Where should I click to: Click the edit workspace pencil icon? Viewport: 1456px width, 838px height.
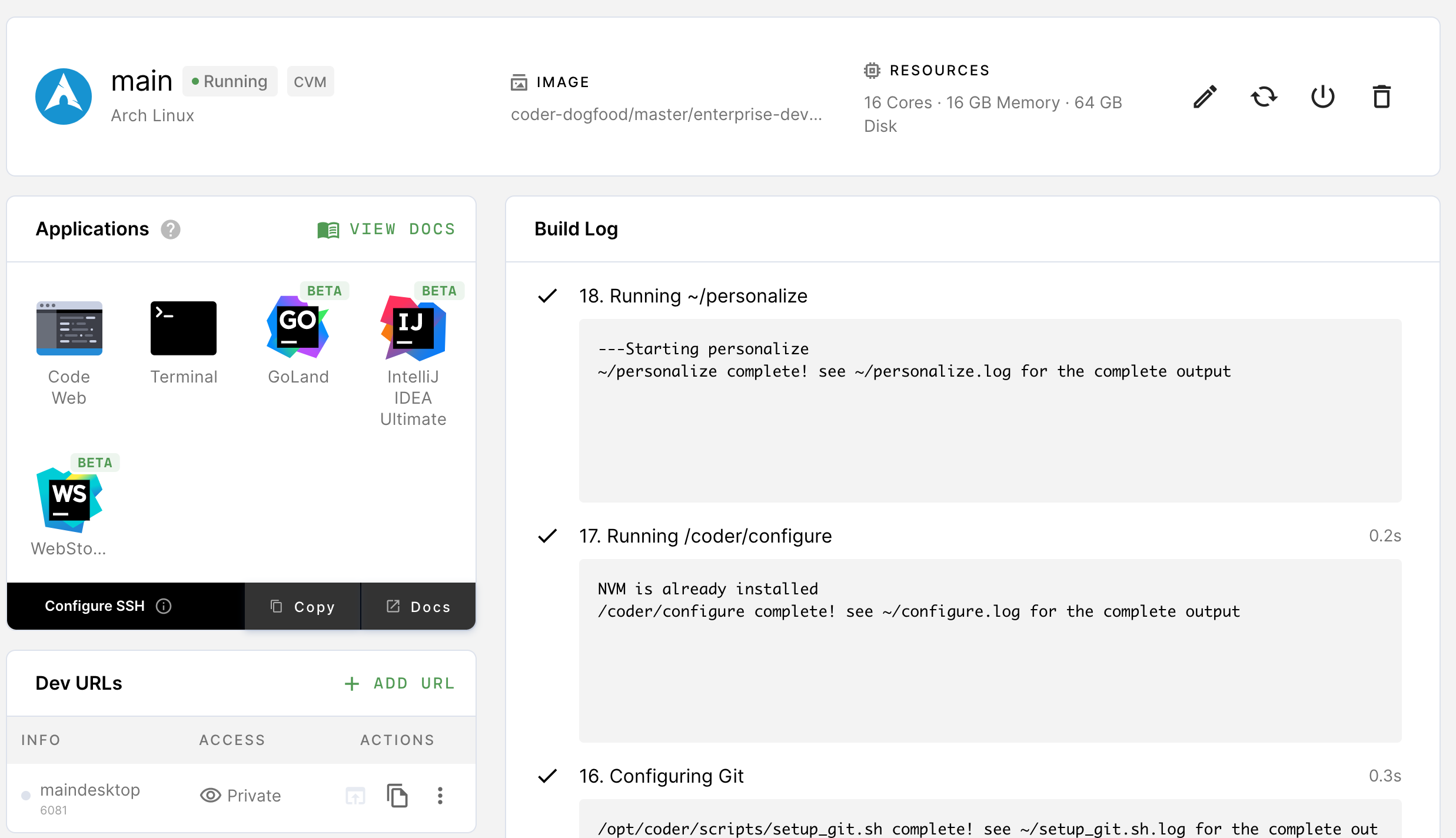point(1205,97)
